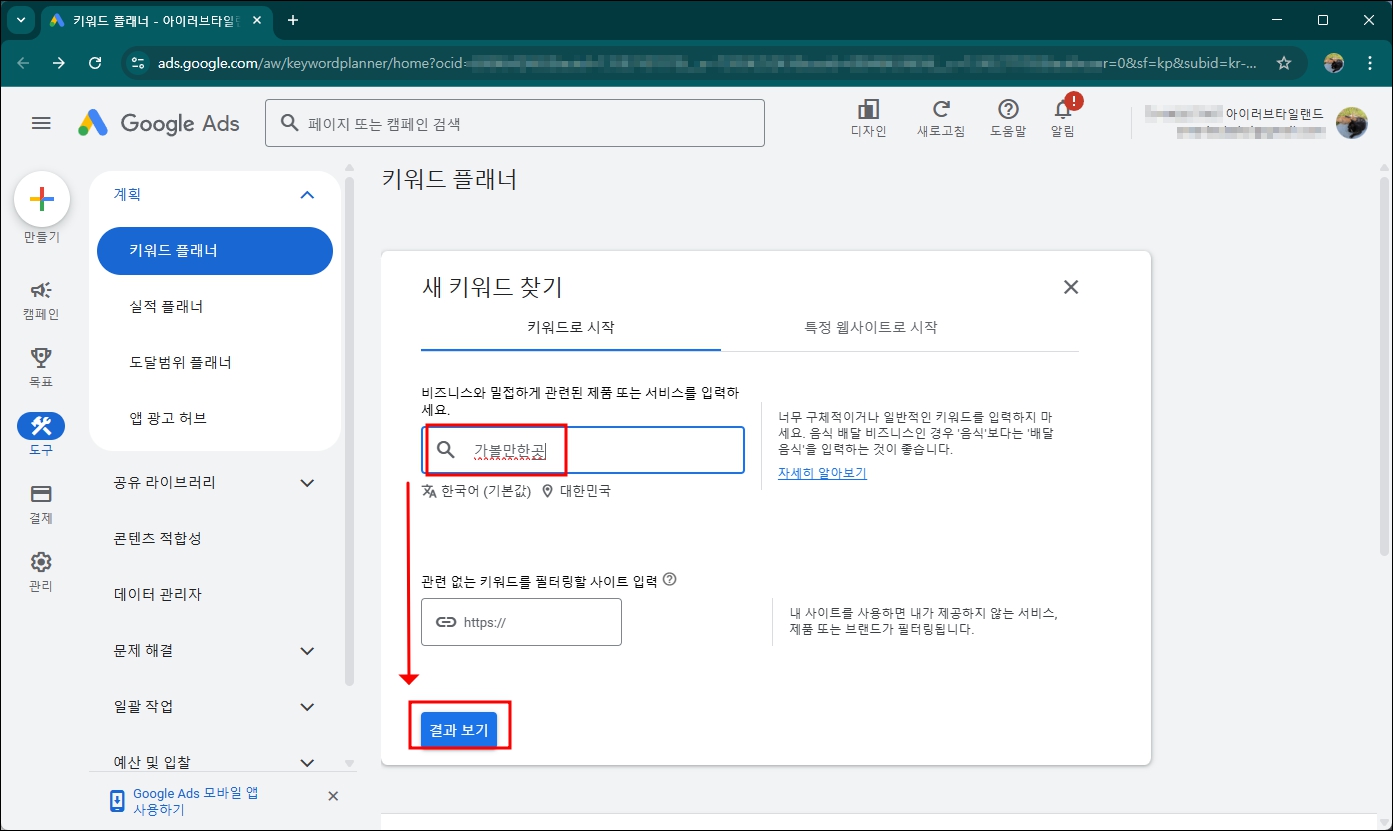Collapse the 계획 section chevron
This screenshot has height=831, width=1393.
click(309, 194)
